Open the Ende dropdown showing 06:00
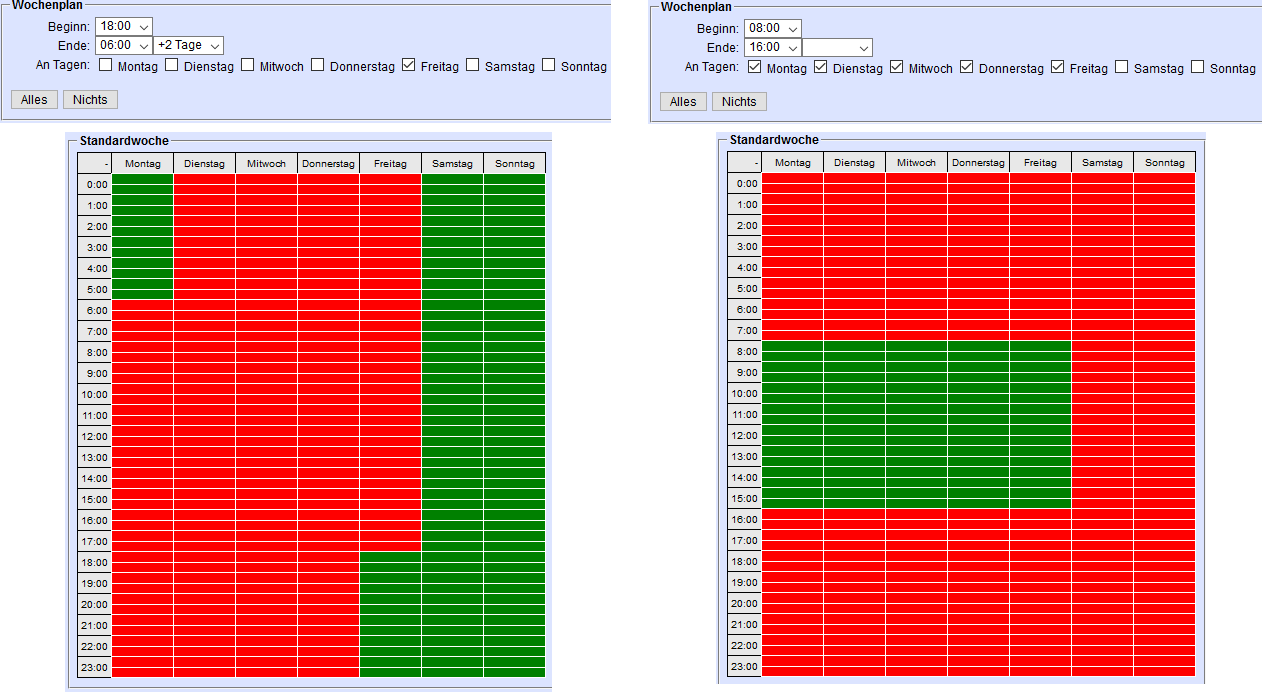The image size is (1263, 700). click(x=124, y=45)
